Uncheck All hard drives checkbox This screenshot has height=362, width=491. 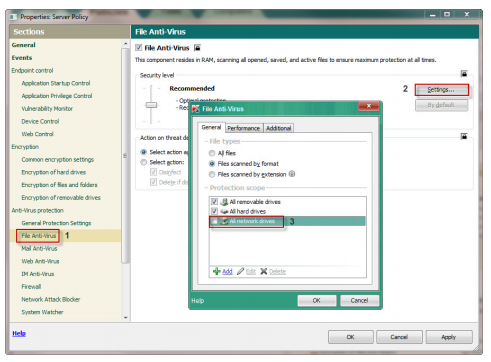(x=214, y=211)
